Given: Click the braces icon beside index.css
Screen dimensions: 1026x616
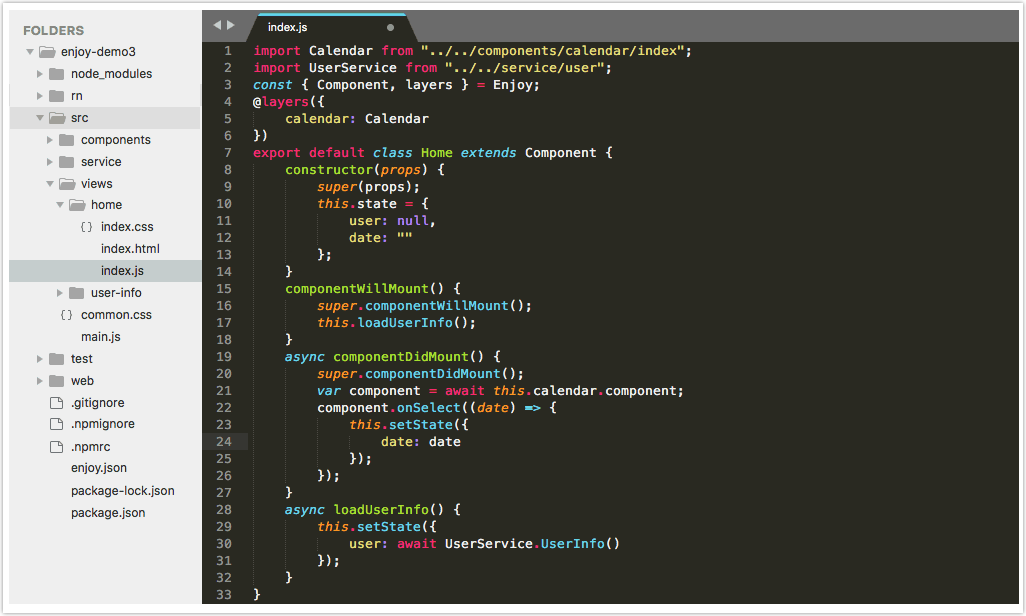Looking at the screenshot, I should (86, 227).
